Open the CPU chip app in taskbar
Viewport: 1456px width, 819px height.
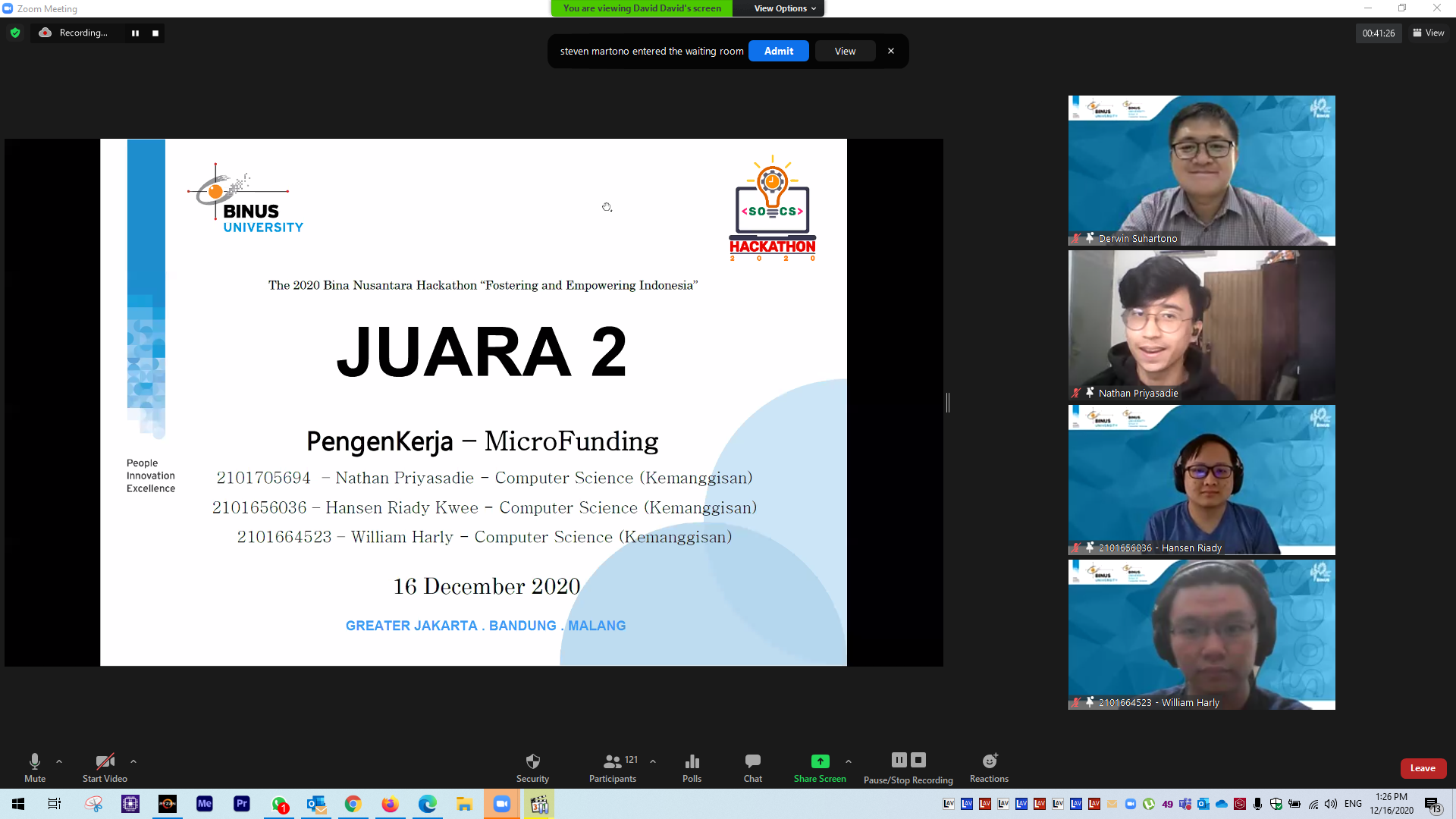point(130,804)
